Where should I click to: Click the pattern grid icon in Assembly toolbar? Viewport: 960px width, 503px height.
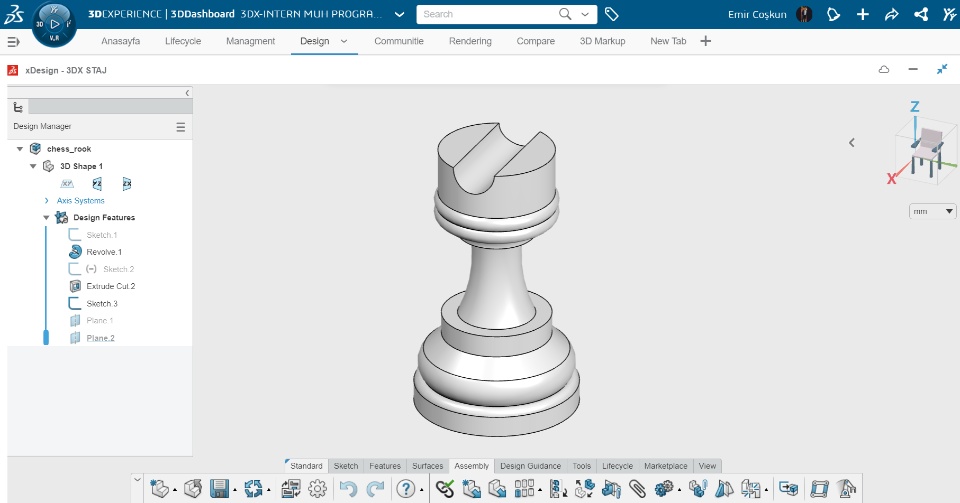tap(524, 488)
